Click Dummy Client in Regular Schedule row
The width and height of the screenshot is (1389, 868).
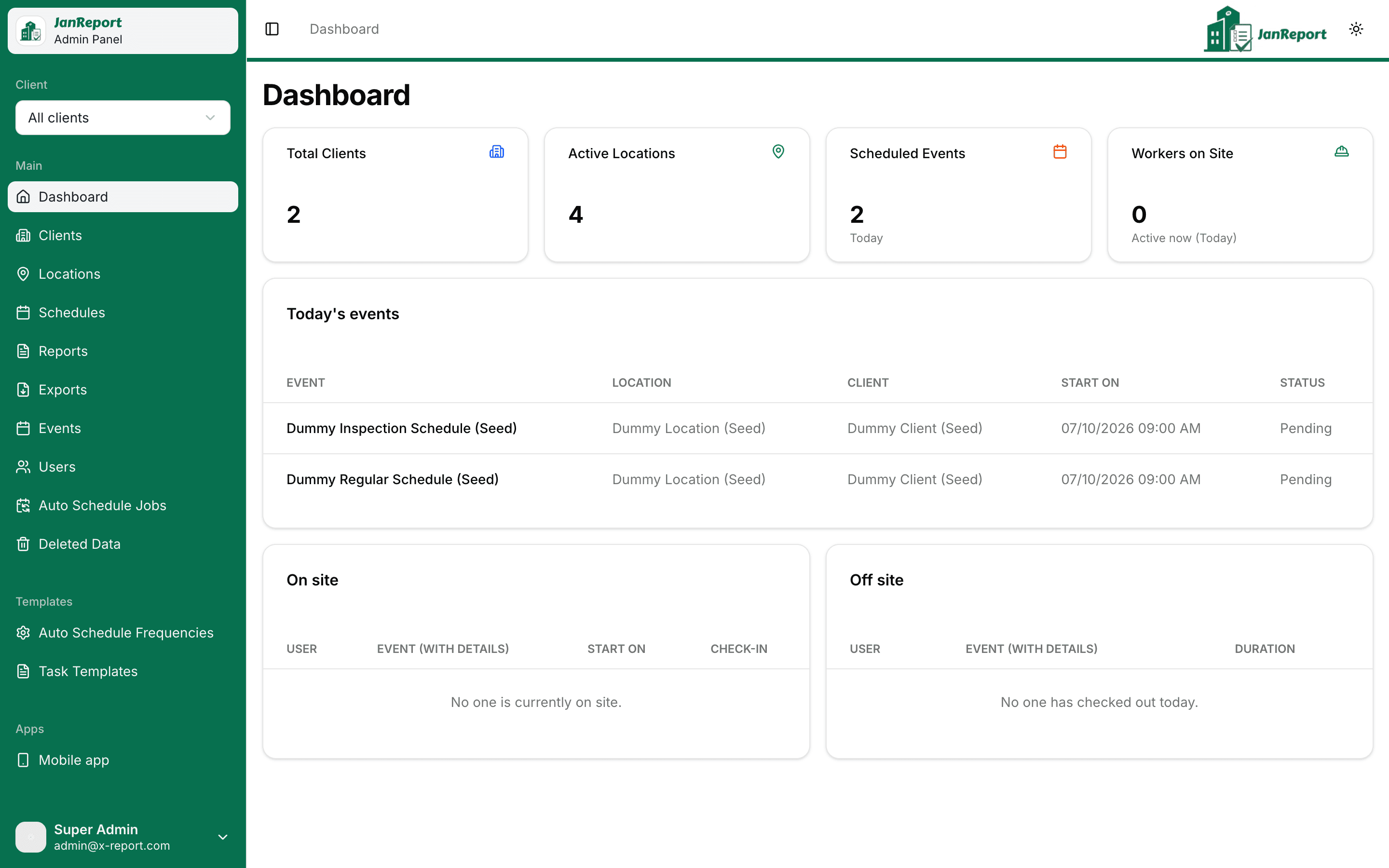pos(914,479)
